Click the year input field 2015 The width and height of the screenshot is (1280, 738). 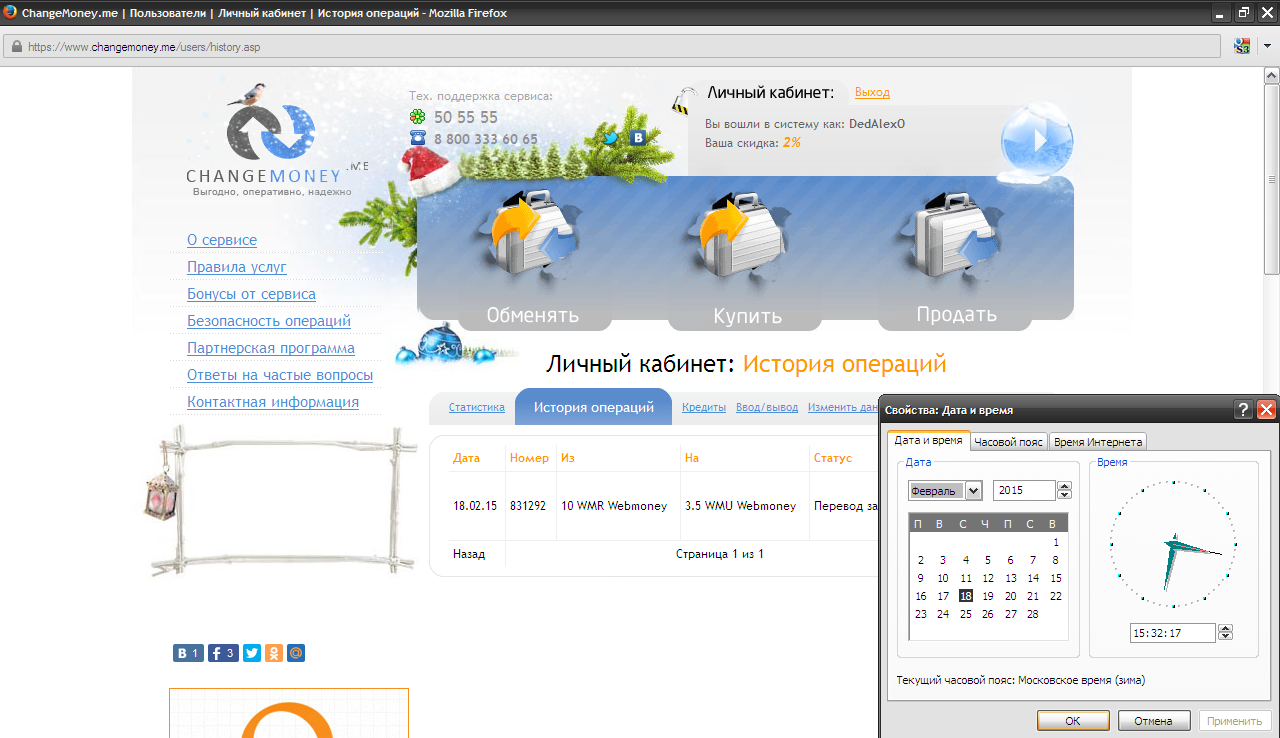[1024, 490]
